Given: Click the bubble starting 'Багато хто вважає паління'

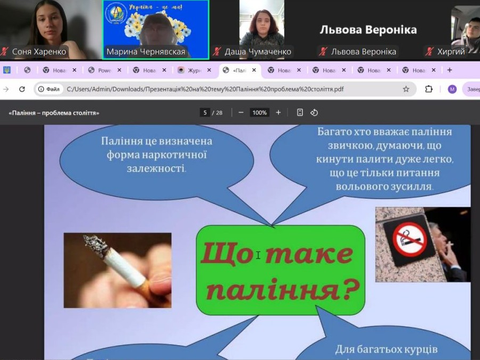Looking at the screenshot, I should pos(384,159).
